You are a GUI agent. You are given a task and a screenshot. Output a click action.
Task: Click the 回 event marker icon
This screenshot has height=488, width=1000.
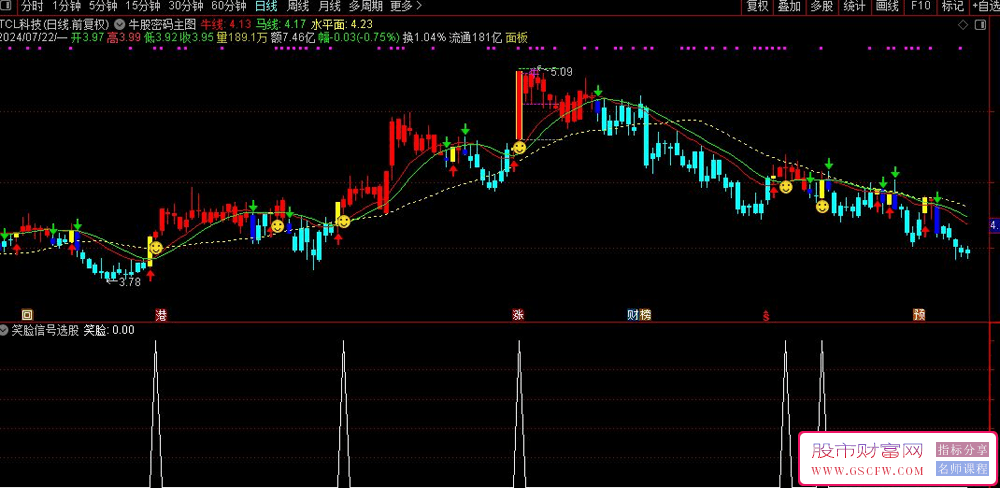pyautogui.click(x=27, y=314)
